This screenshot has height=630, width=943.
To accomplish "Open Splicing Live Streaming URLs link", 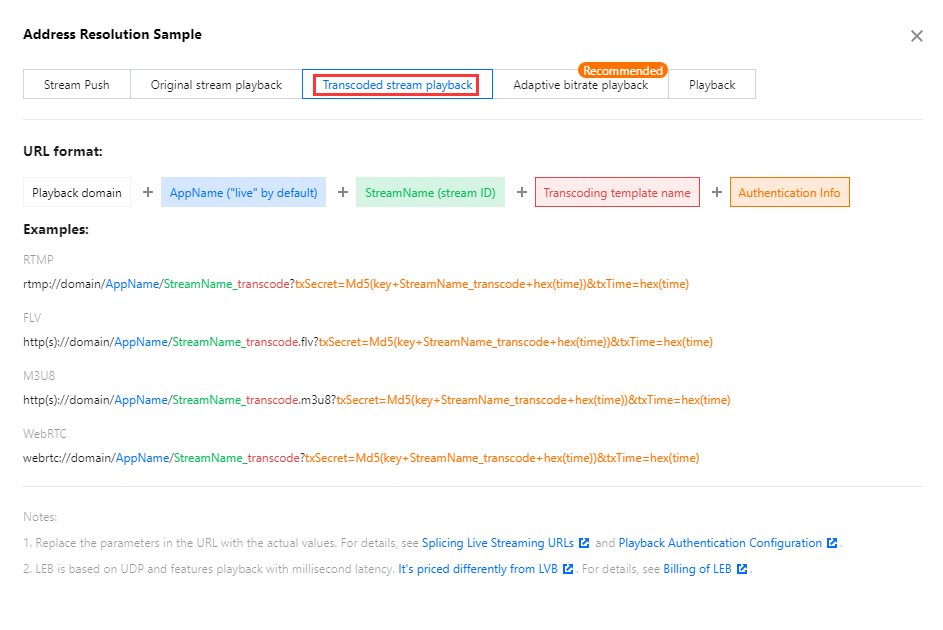I will 498,543.
